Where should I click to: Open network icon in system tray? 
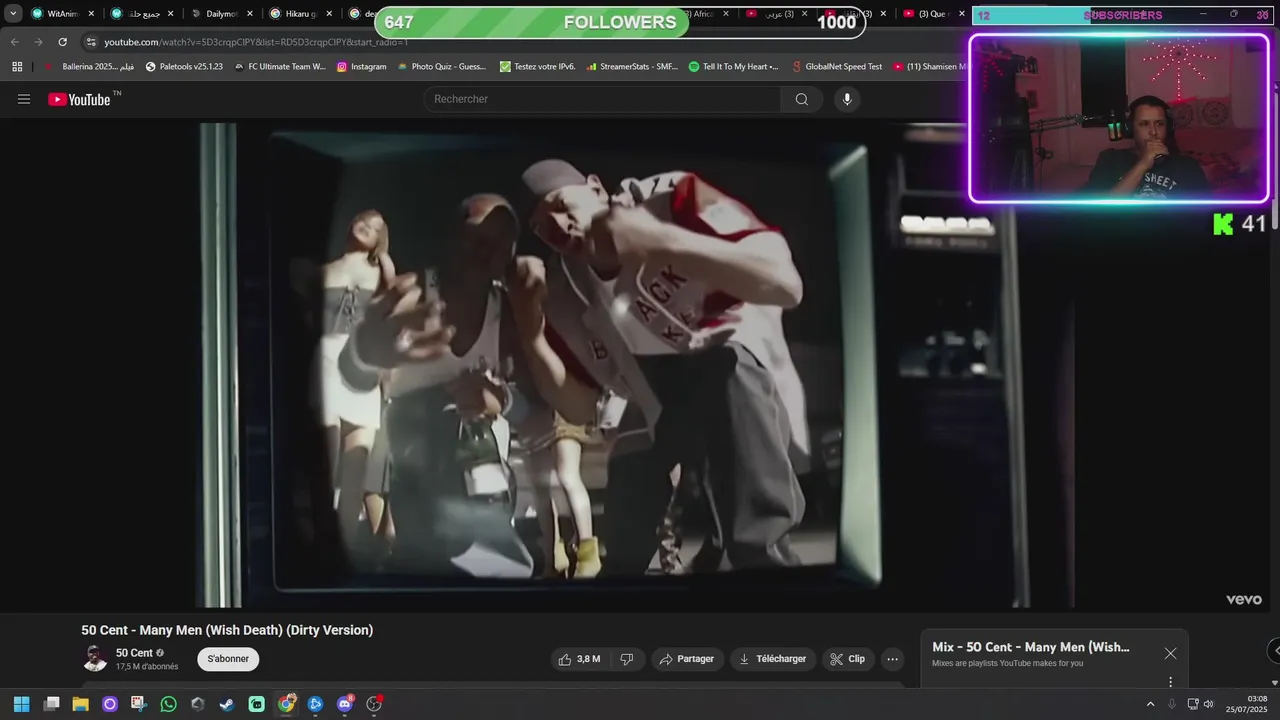[x=1193, y=704]
